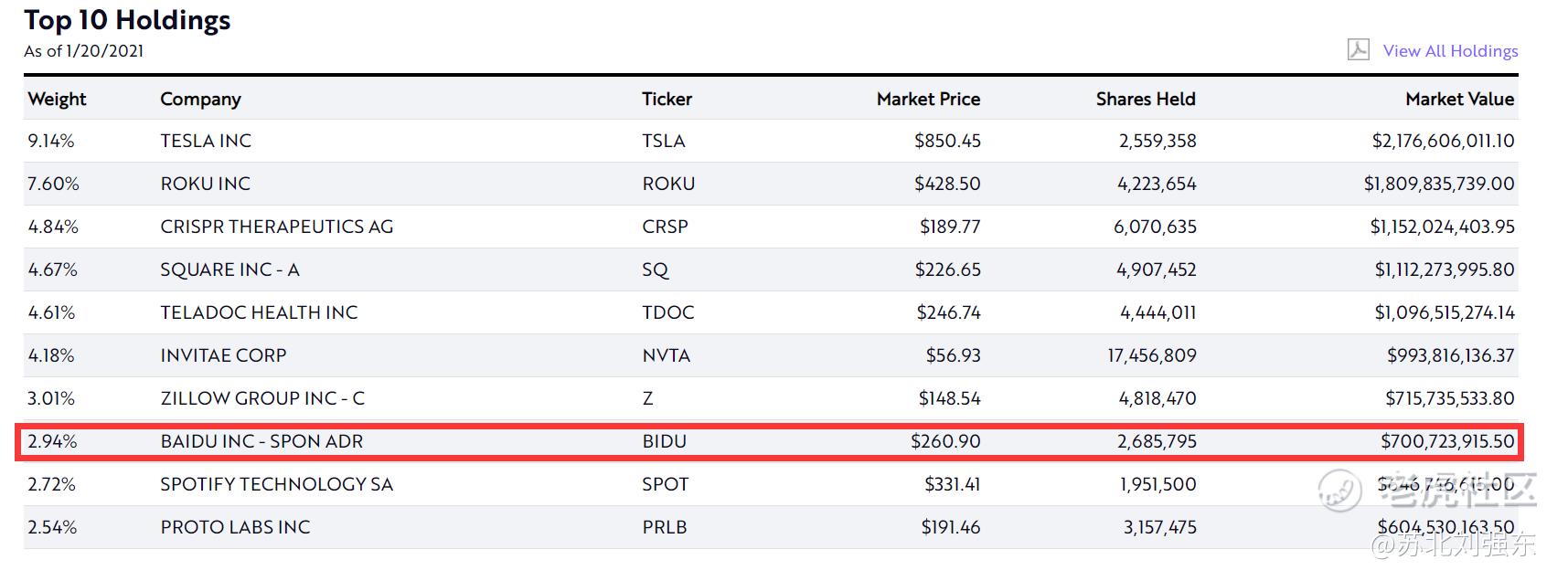The width and height of the screenshot is (1568, 581).
Task: Click the Shares Held column header
Action: coord(1146,99)
